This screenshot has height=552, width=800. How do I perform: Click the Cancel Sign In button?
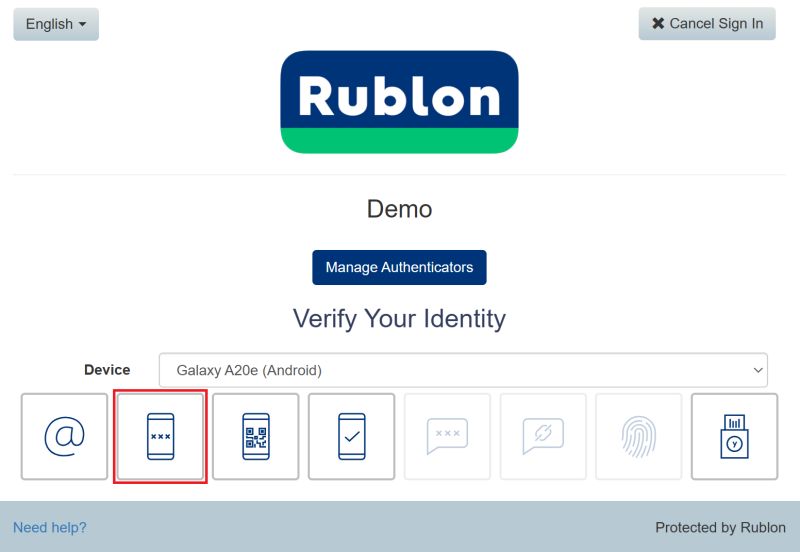coord(707,23)
